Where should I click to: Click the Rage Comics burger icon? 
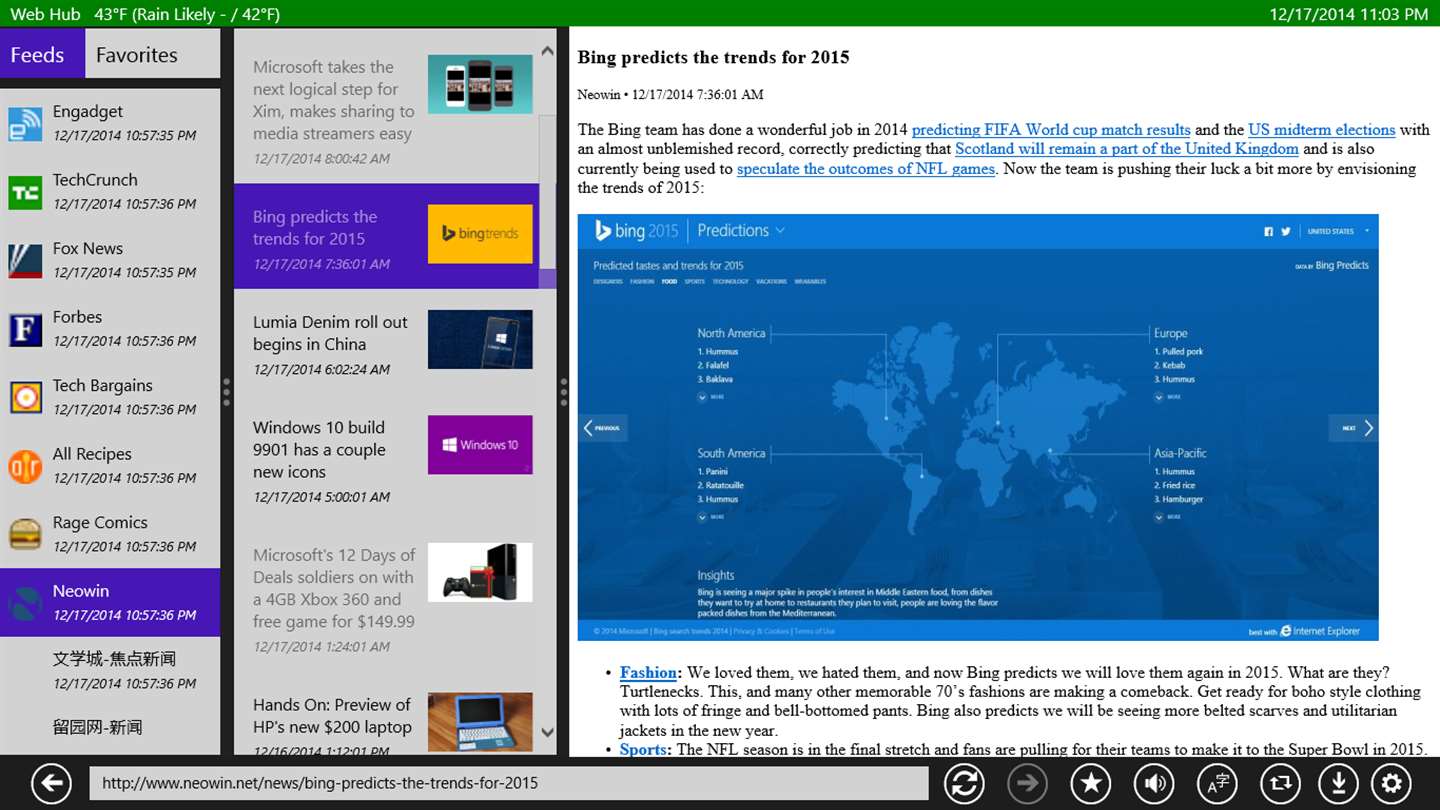pos(25,534)
